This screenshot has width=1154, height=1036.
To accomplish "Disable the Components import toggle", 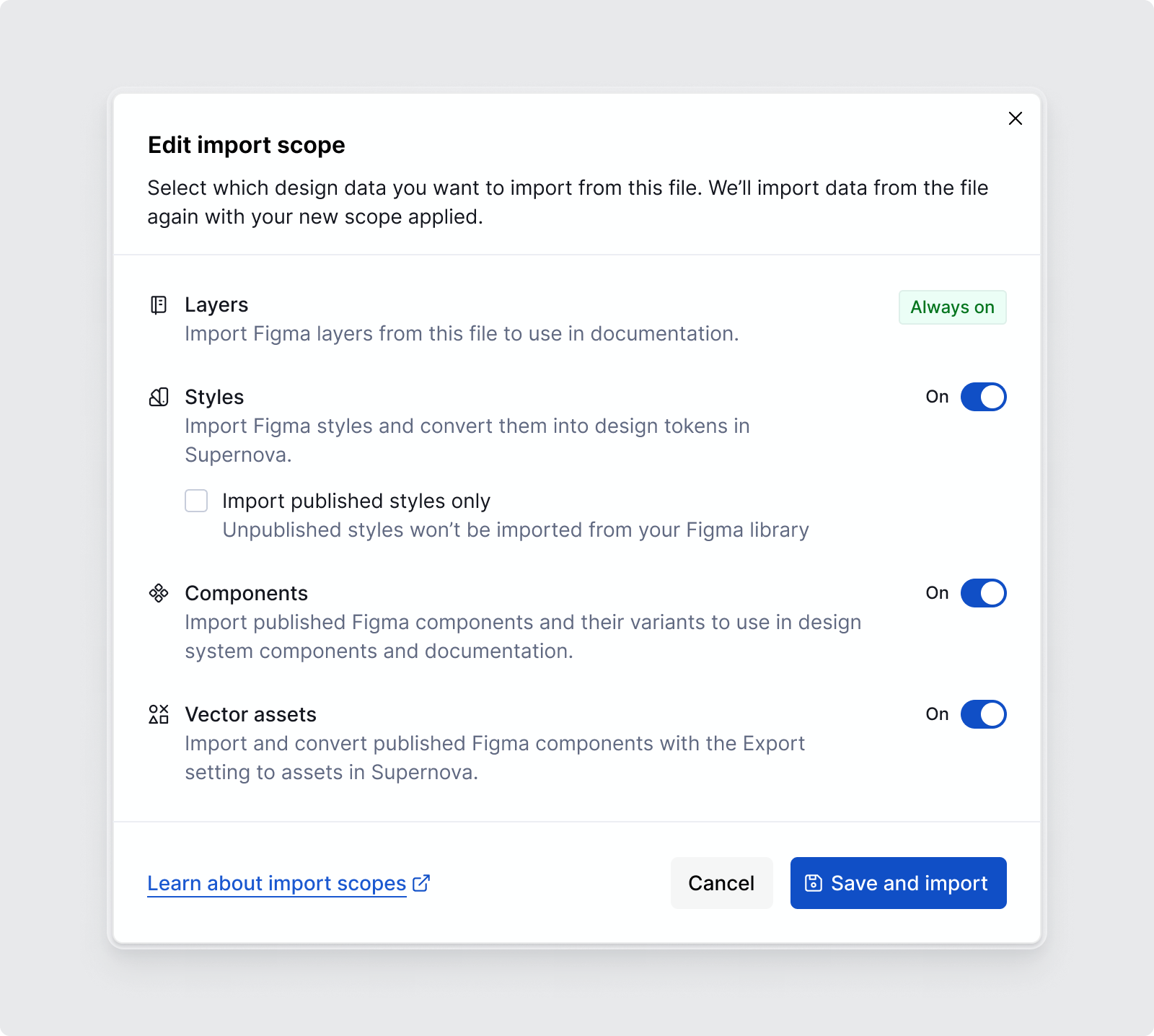I will click(x=983, y=593).
